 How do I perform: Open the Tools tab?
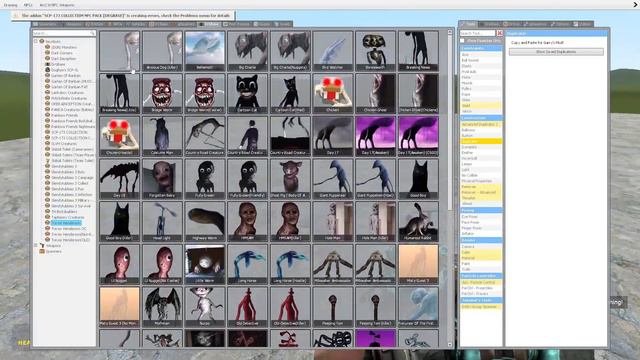point(468,24)
